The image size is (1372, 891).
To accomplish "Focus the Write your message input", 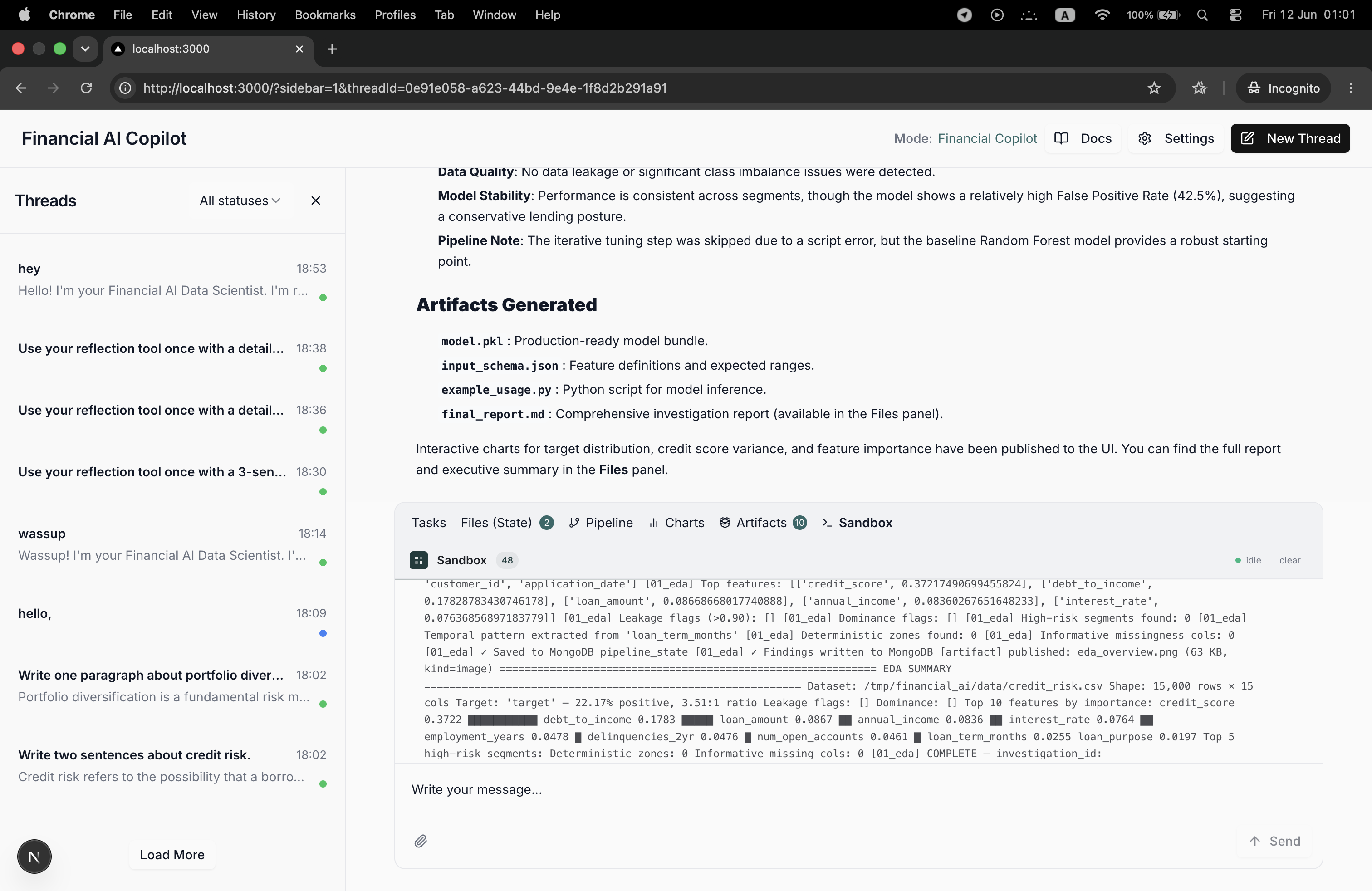I will 858,789.
